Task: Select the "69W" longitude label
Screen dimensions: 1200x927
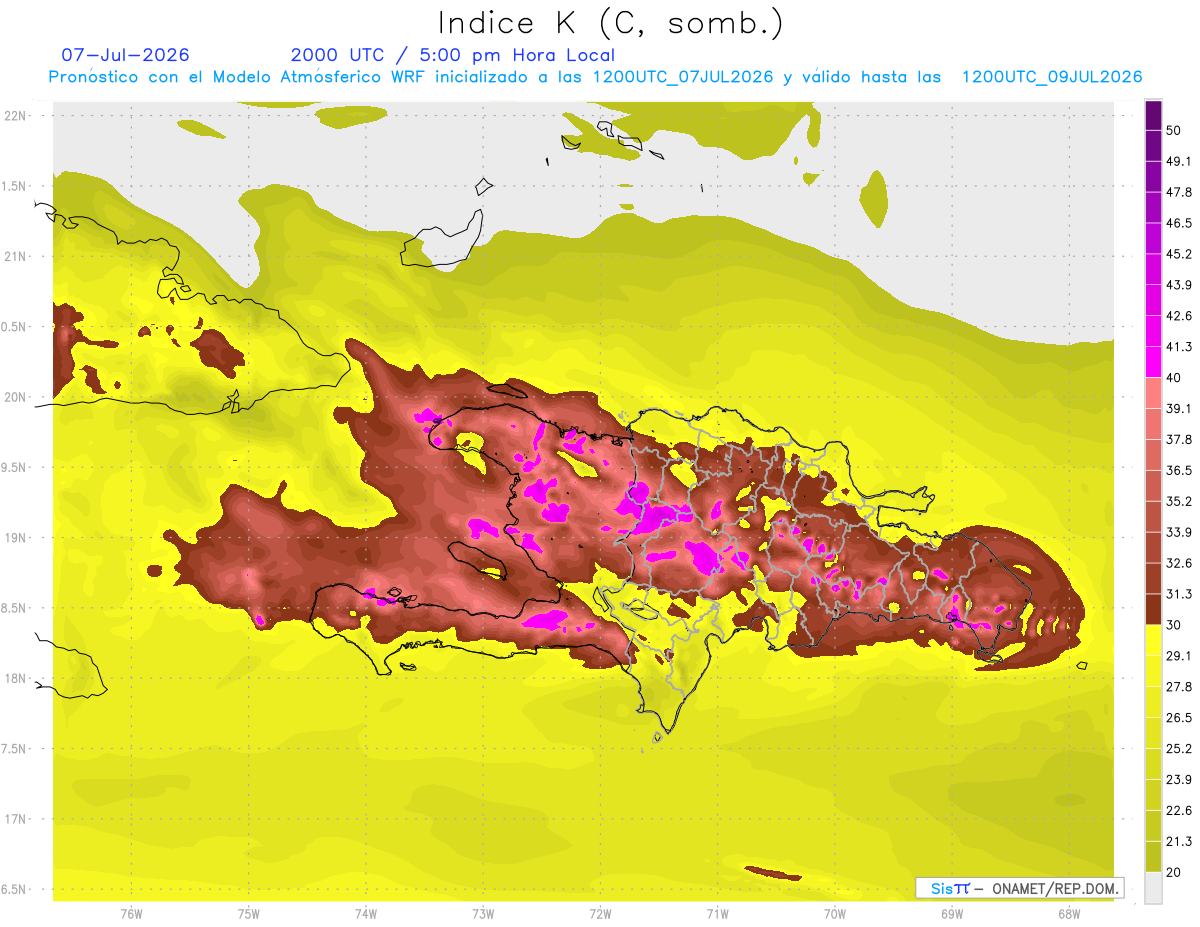Action: [x=952, y=914]
